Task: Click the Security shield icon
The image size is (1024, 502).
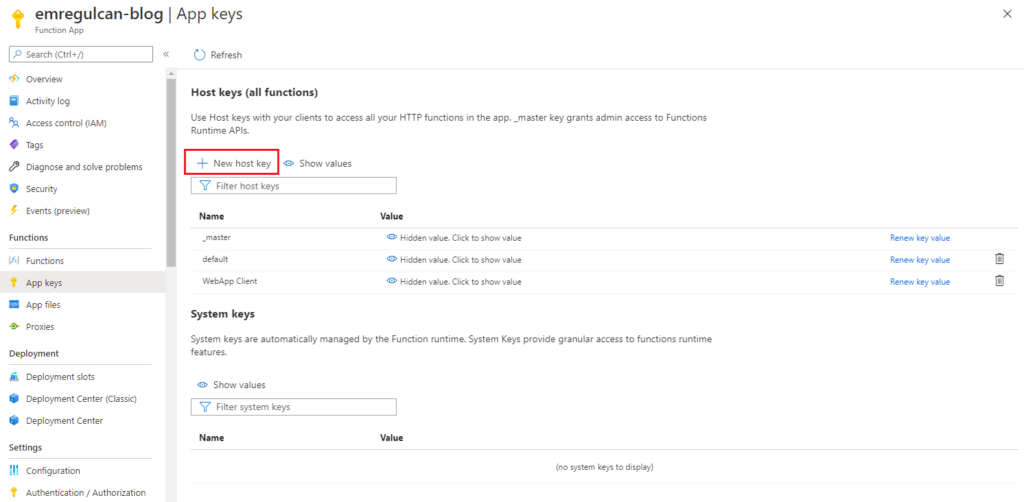Action: [14, 189]
